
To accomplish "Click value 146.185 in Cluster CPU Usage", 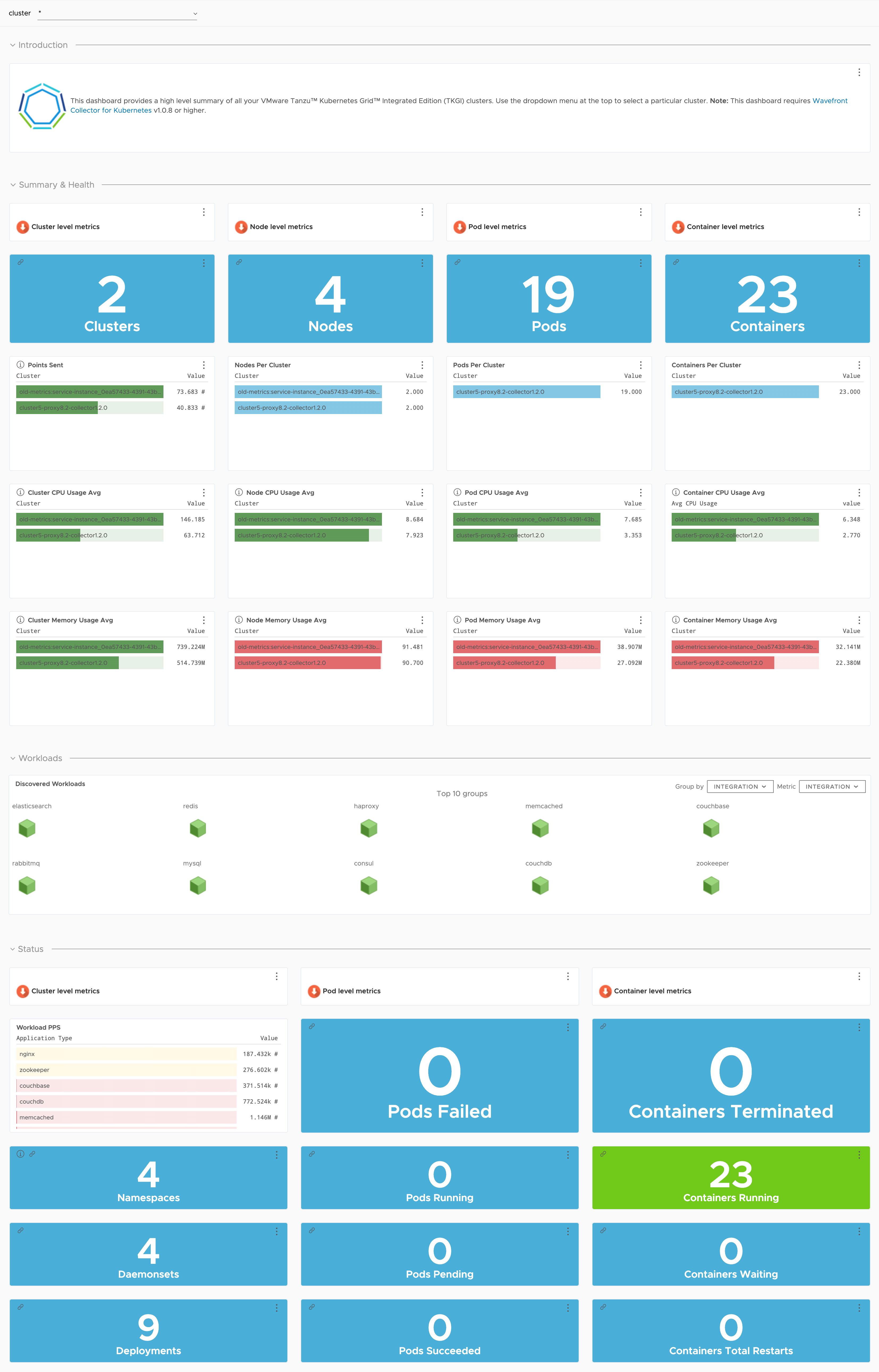I will coord(192,520).
